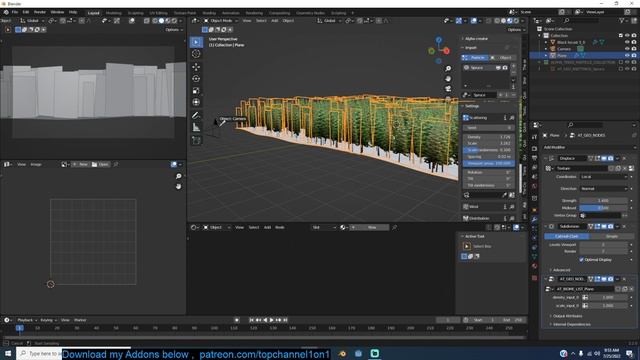Open the Options button in the 3D viewport header
The width and height of the screenshot is (640, 360).
pyautogui.click(x=516, y=29)
